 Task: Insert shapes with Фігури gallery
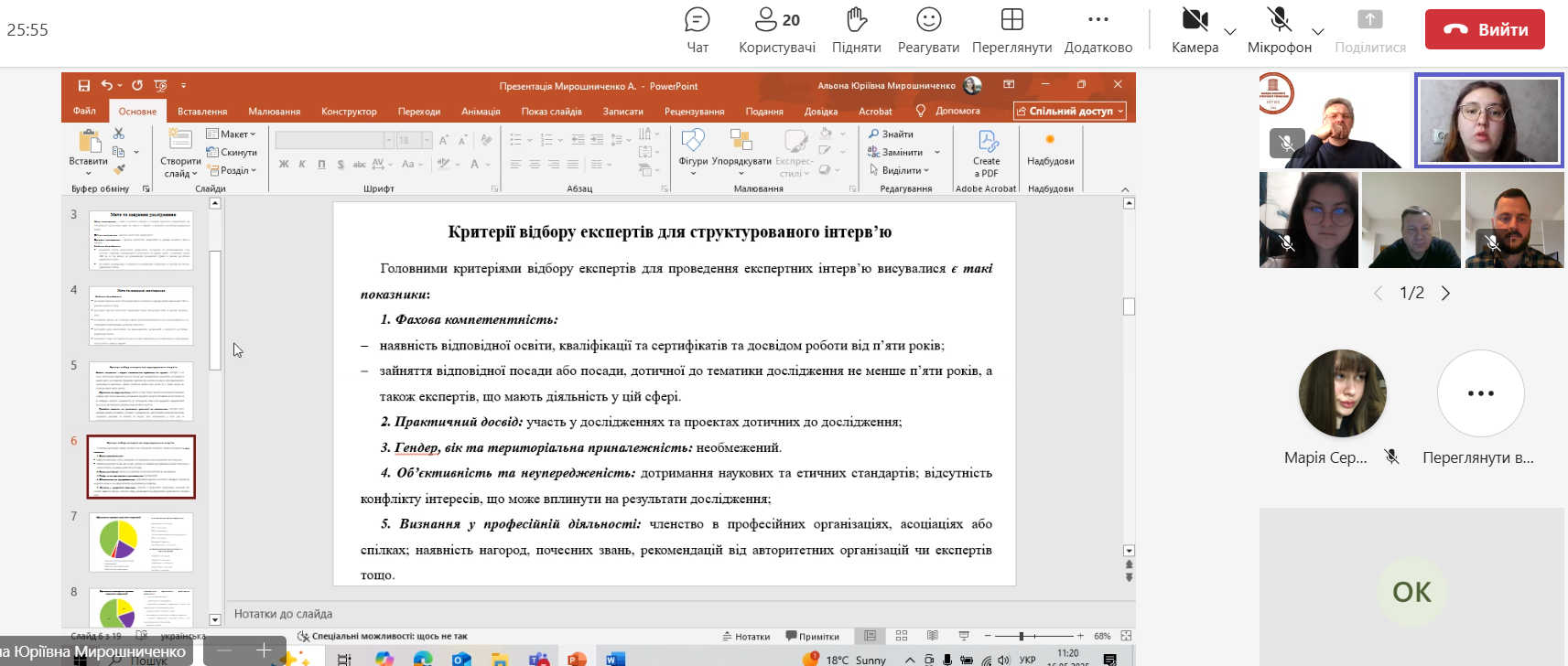click(x=693, y=151)
